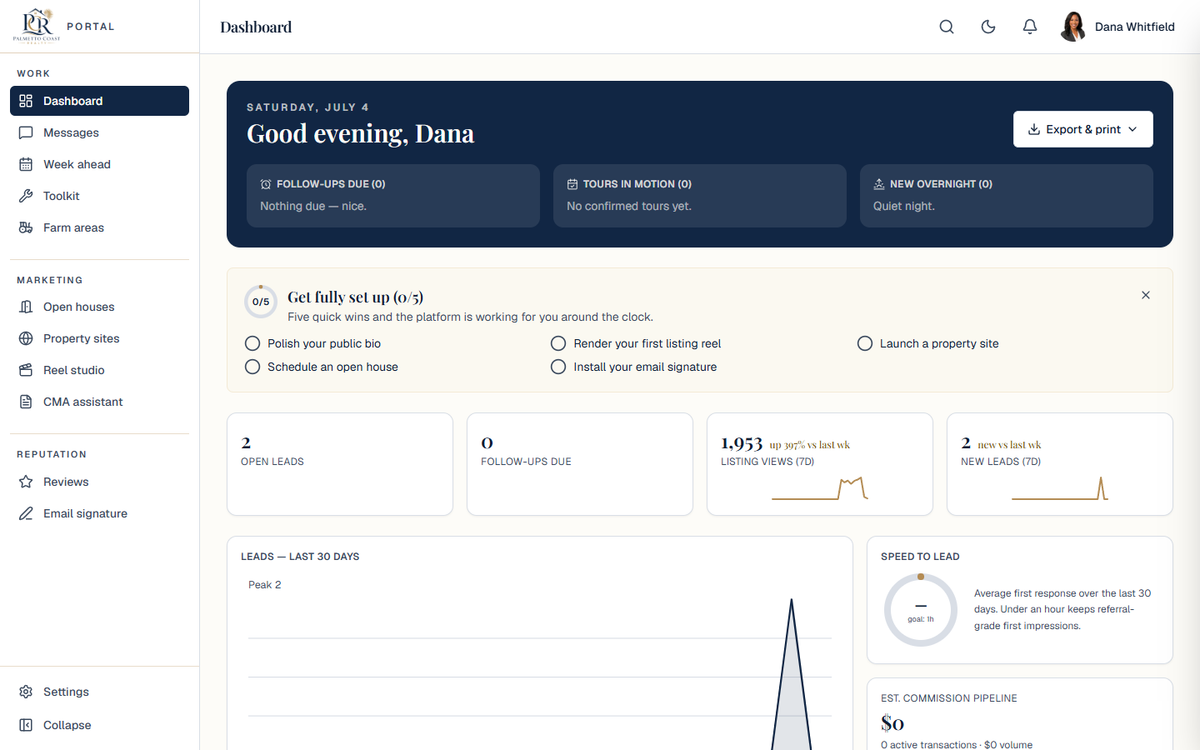The width and height of the screenshot is (1200, 750).
Task: Click the 0/5 setup progress ring
Action: point(261,301)
